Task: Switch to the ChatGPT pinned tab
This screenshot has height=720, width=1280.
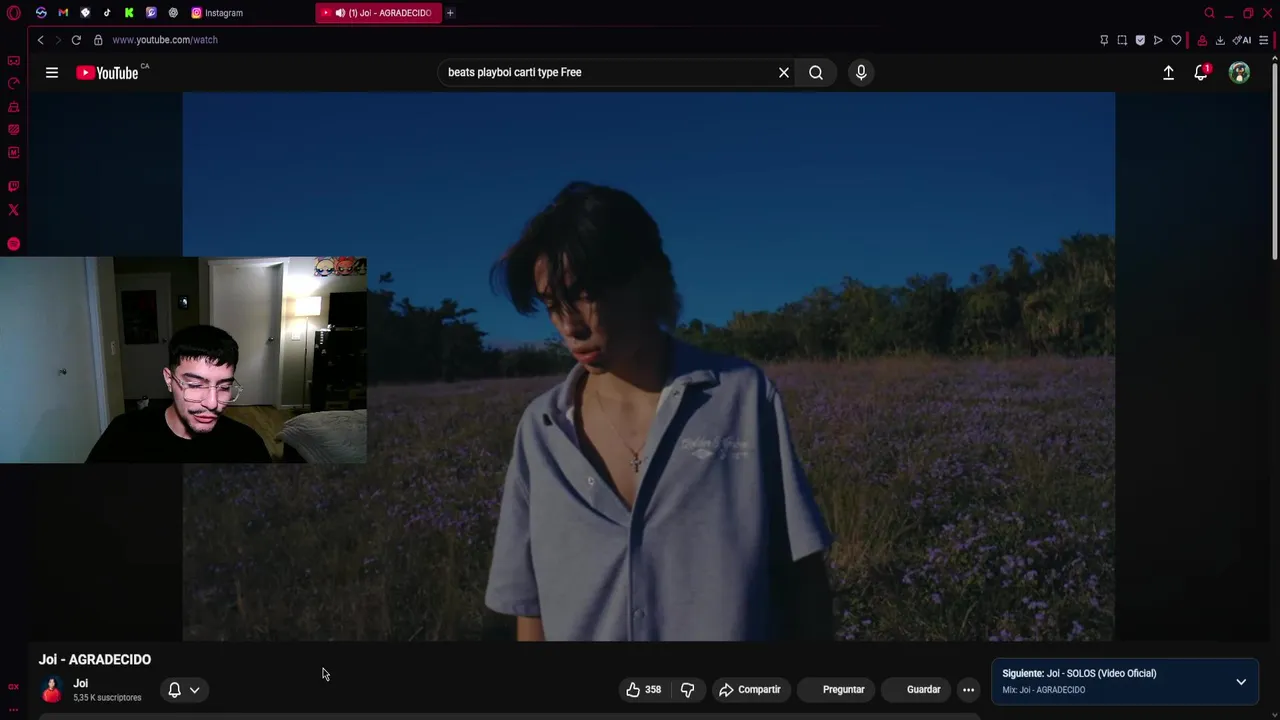Action: click(x=173, y=13)
